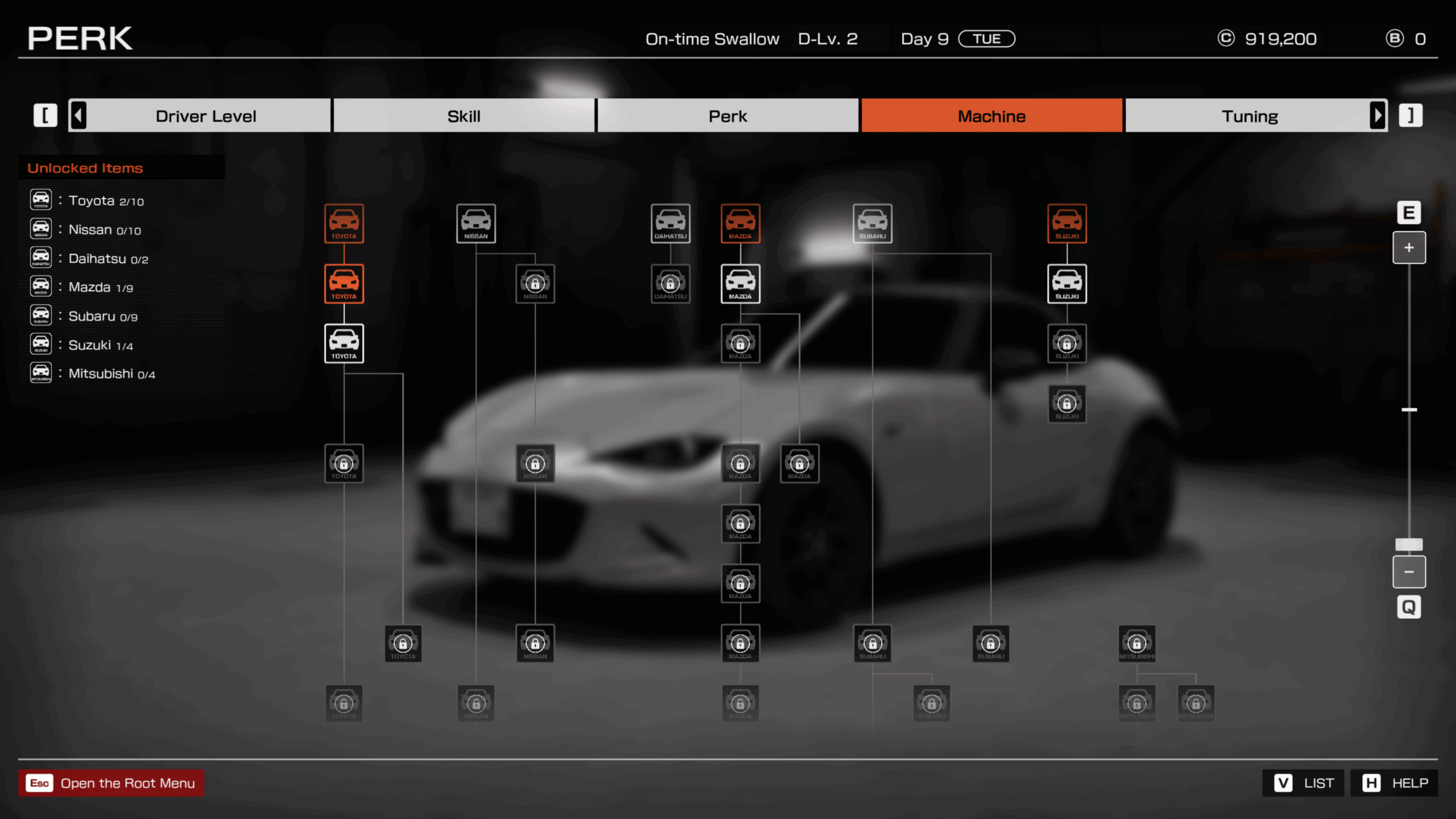1456x819 pixels.
Task: Switch to the Driver Level tab
Action: pos(206,116)
